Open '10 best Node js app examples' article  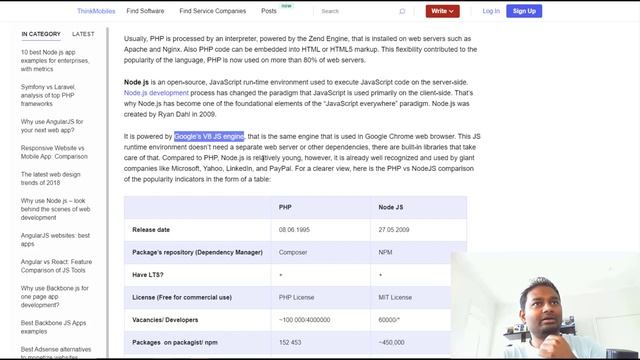(55, 60)
